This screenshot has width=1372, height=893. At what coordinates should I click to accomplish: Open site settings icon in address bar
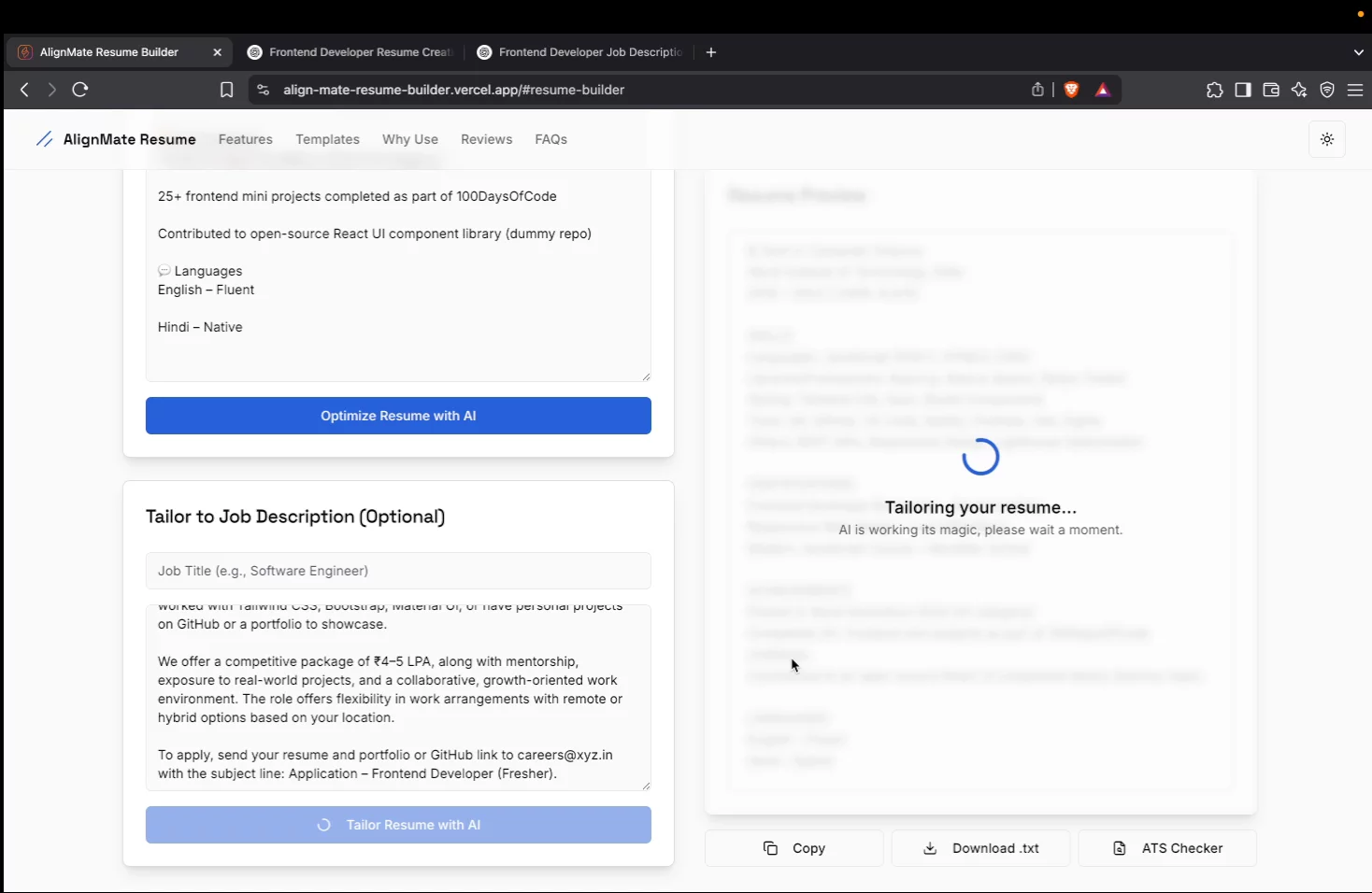263,90
